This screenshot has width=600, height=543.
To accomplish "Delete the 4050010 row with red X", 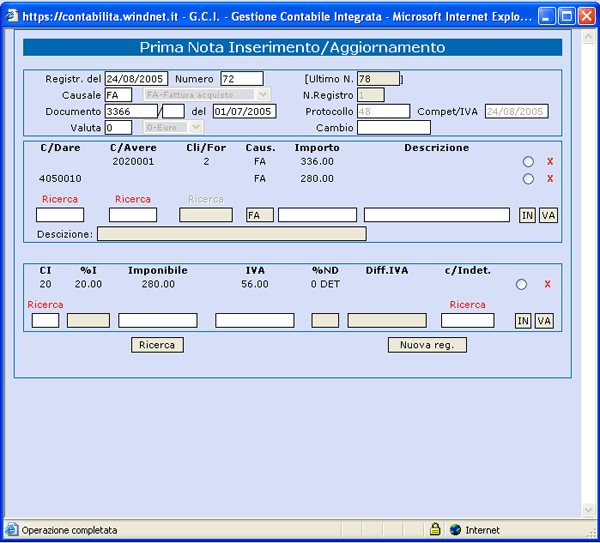I will pos(550,178).
